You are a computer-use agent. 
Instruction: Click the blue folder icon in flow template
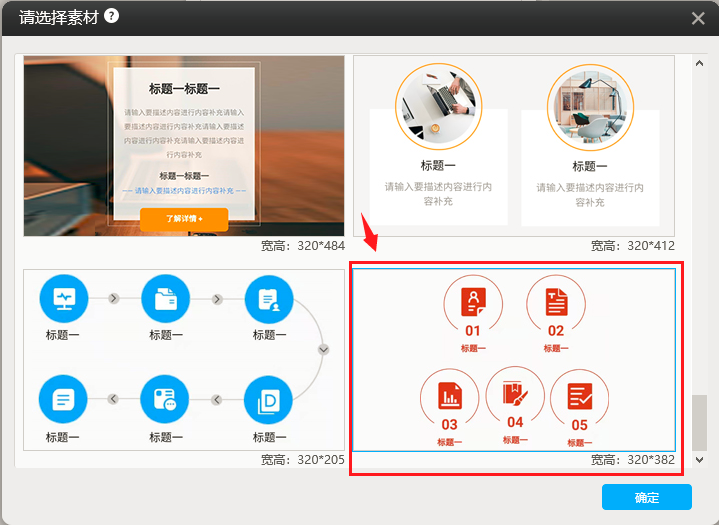click(166, 298)
